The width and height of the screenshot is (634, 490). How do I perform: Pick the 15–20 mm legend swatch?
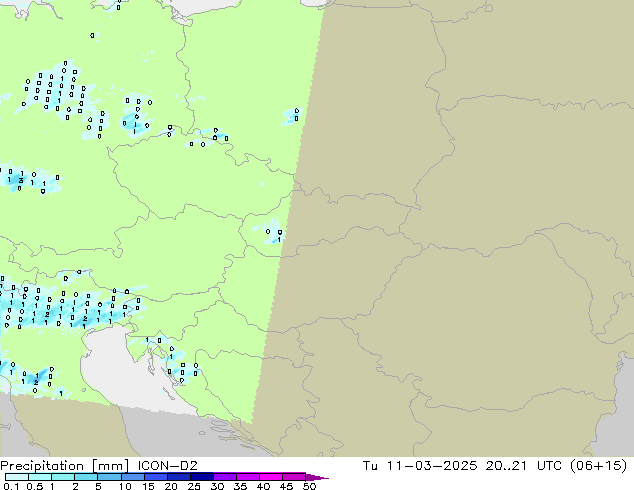coord(156,477)
